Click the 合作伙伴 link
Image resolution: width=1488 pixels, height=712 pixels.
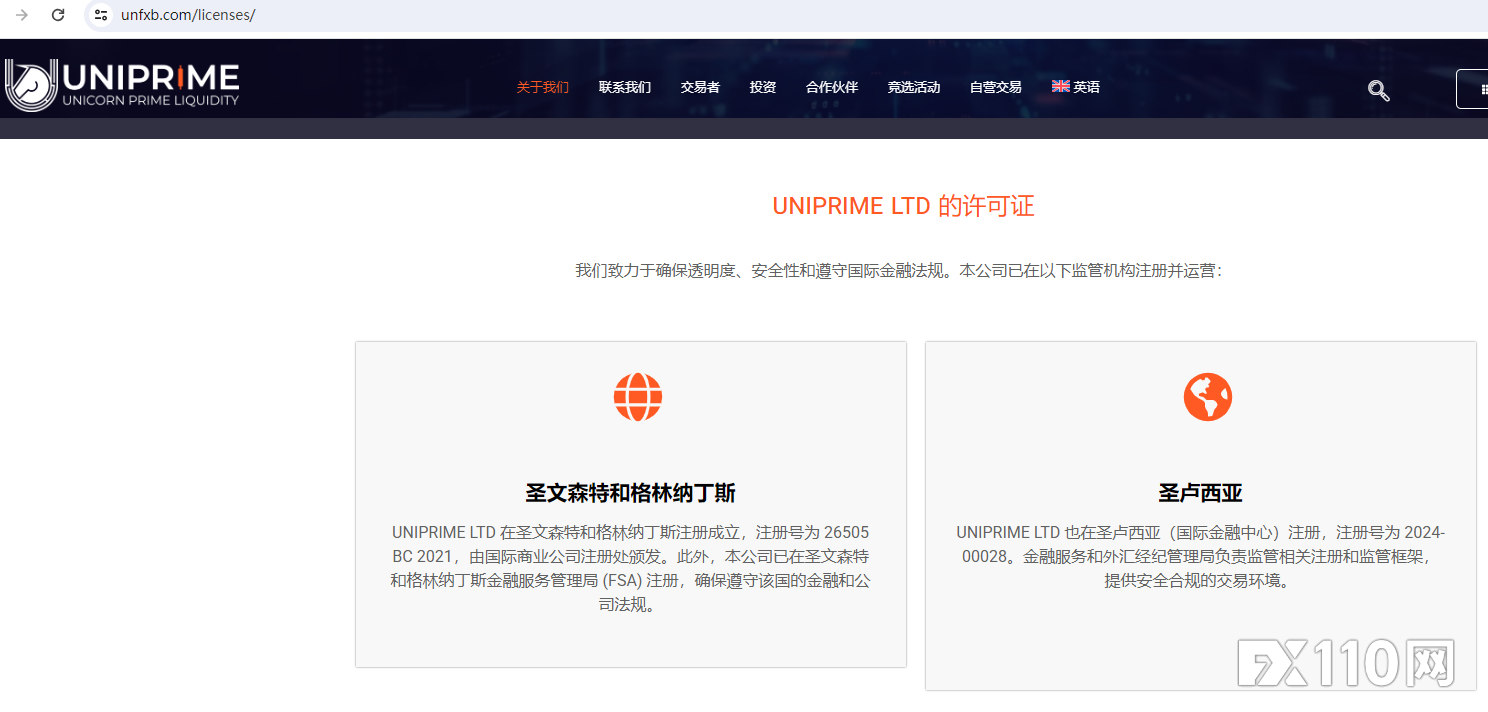830,86
